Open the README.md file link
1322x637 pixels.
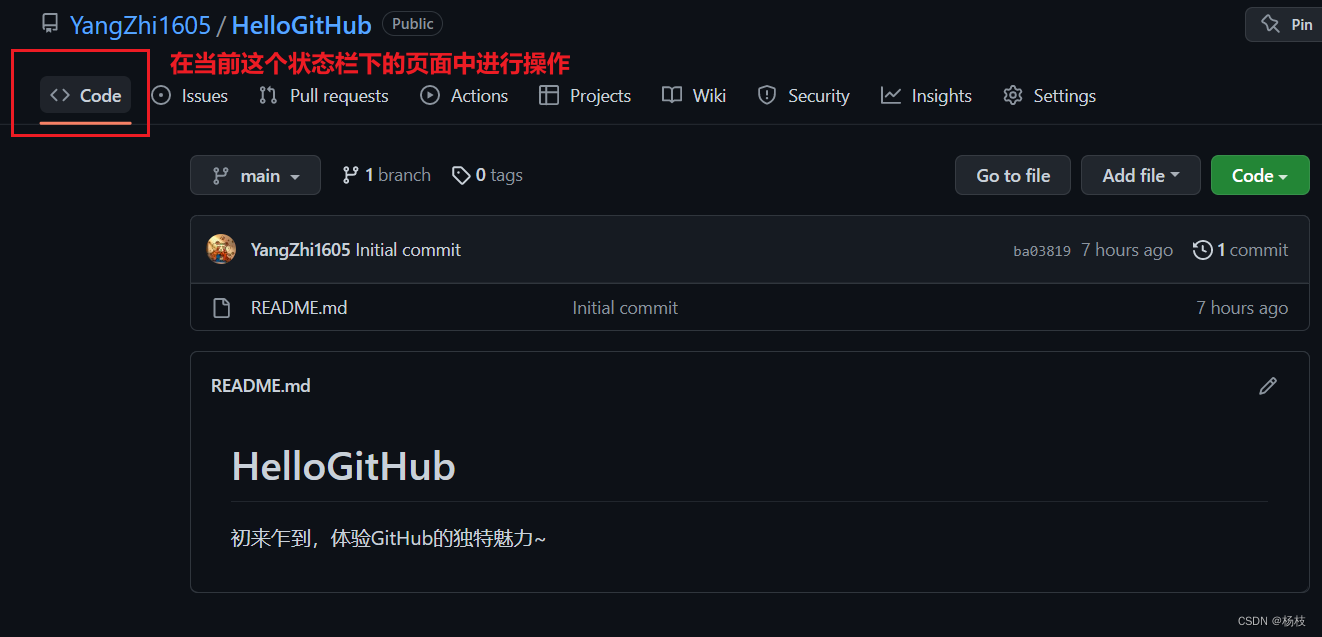click(299, 308)
